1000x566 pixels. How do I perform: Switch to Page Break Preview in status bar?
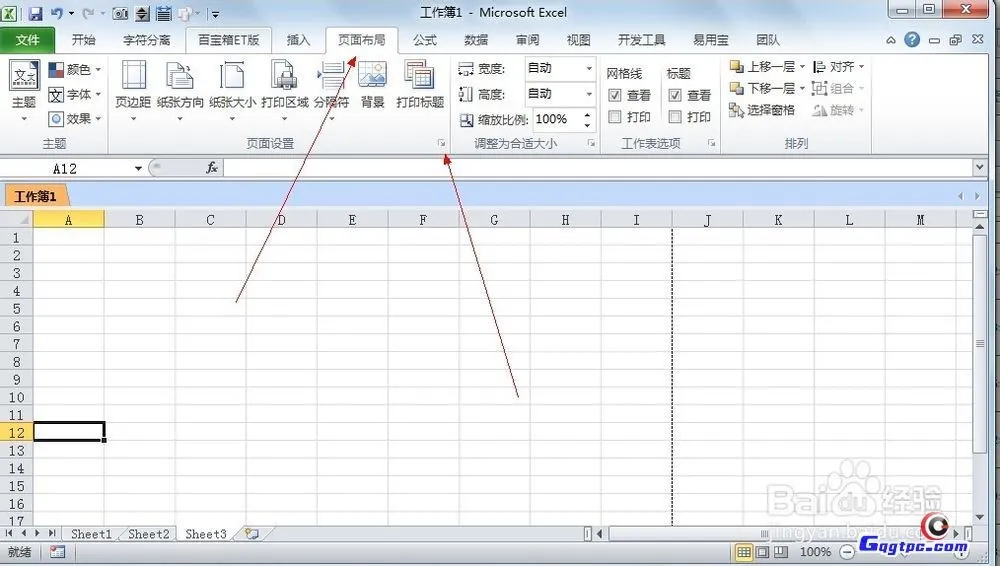[x=781, y=552]
